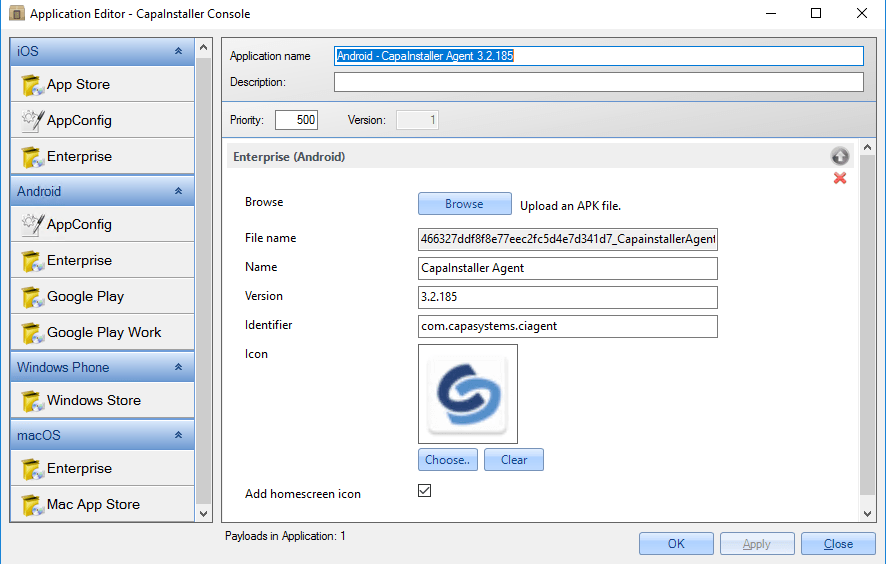Image resolution: width=886 pixels, height=564 pixels.
Task: Open the iOS App Store payload
Action: (102, 84)
